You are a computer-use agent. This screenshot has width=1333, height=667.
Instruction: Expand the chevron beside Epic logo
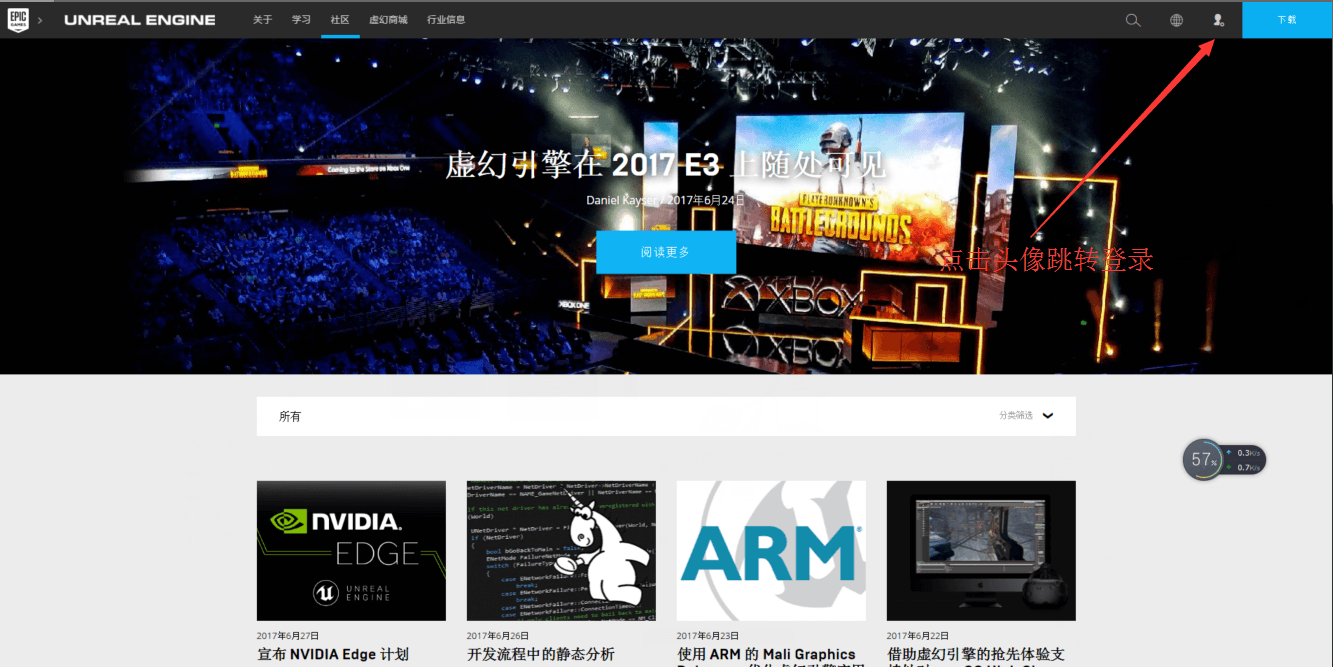point(40,20)
